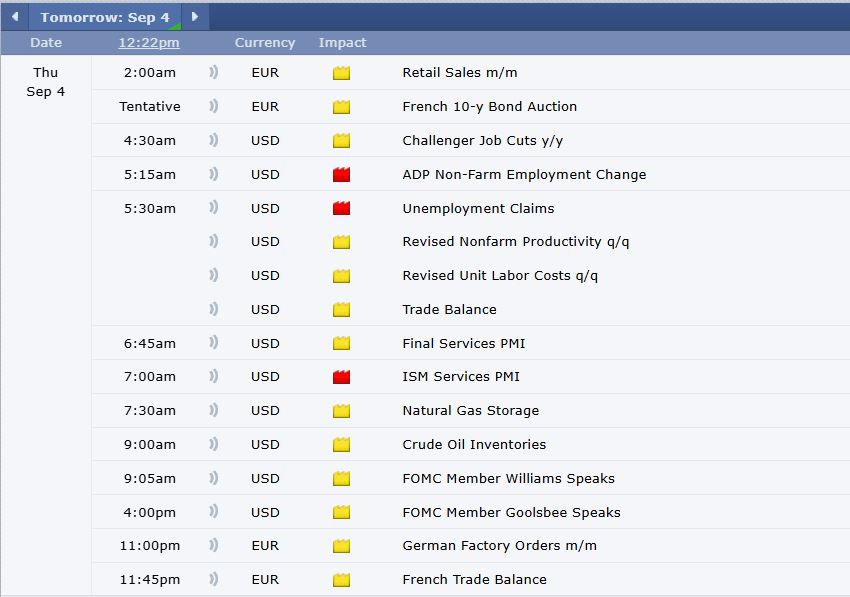Open the German Factory Orders m/m event

pyautogui.click(x=499, y=545)
